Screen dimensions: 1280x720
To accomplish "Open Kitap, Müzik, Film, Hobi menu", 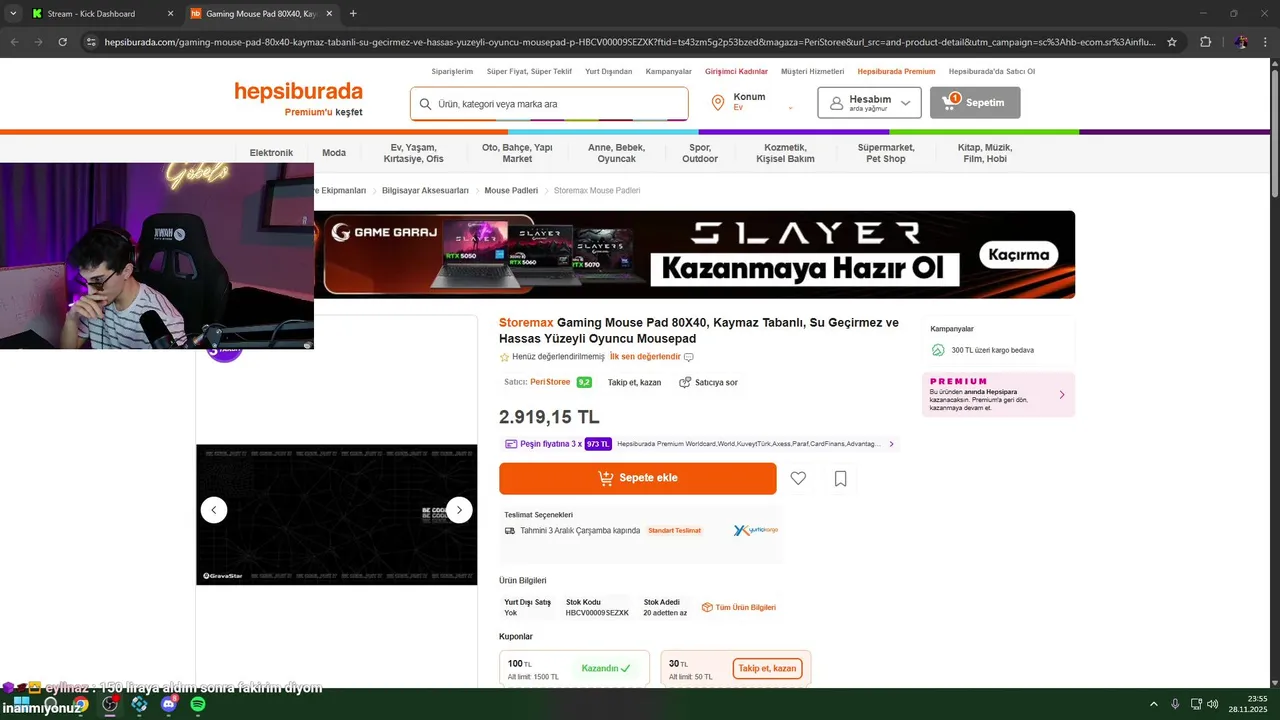I will coord(985,153).
